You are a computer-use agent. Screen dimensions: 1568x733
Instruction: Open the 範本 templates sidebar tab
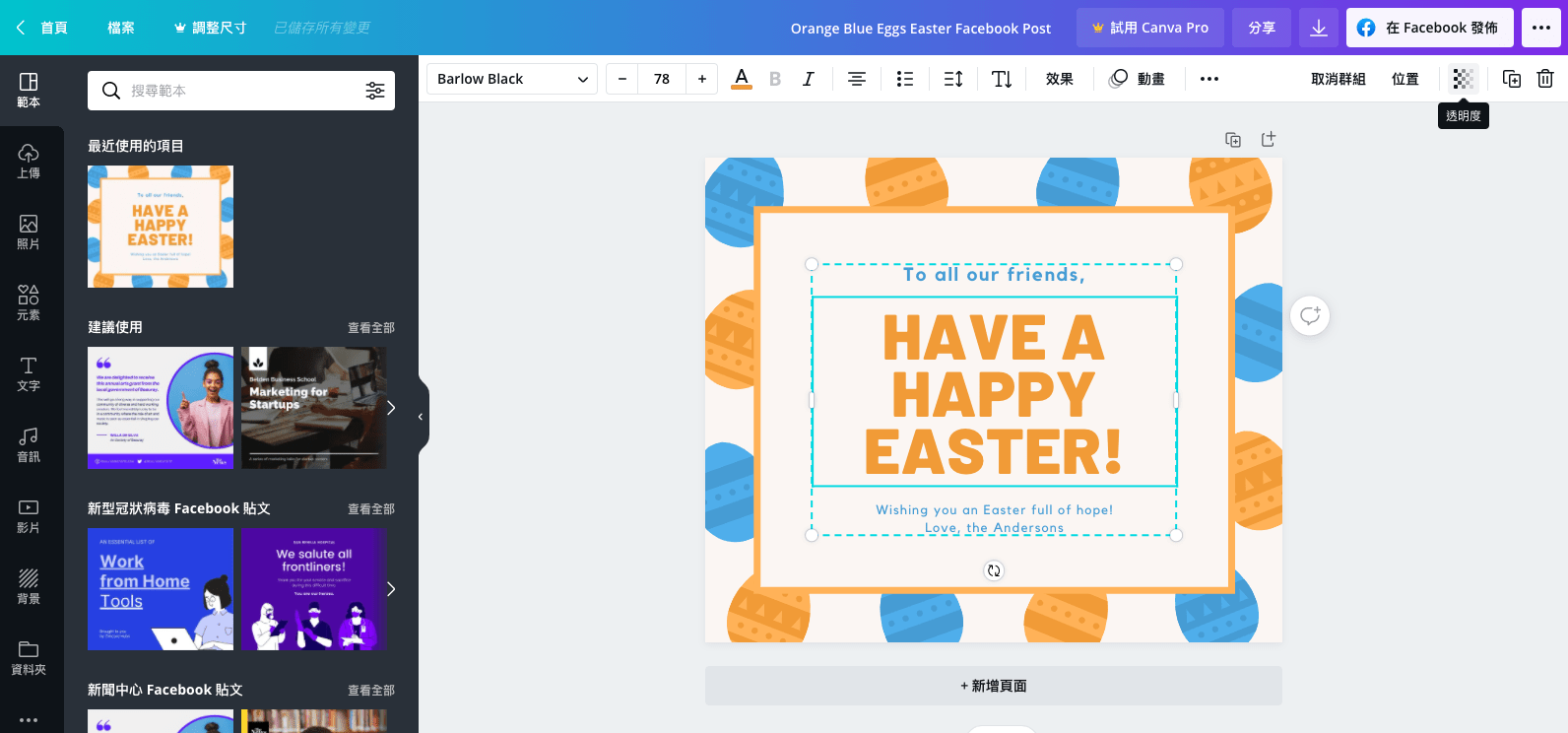29,91
